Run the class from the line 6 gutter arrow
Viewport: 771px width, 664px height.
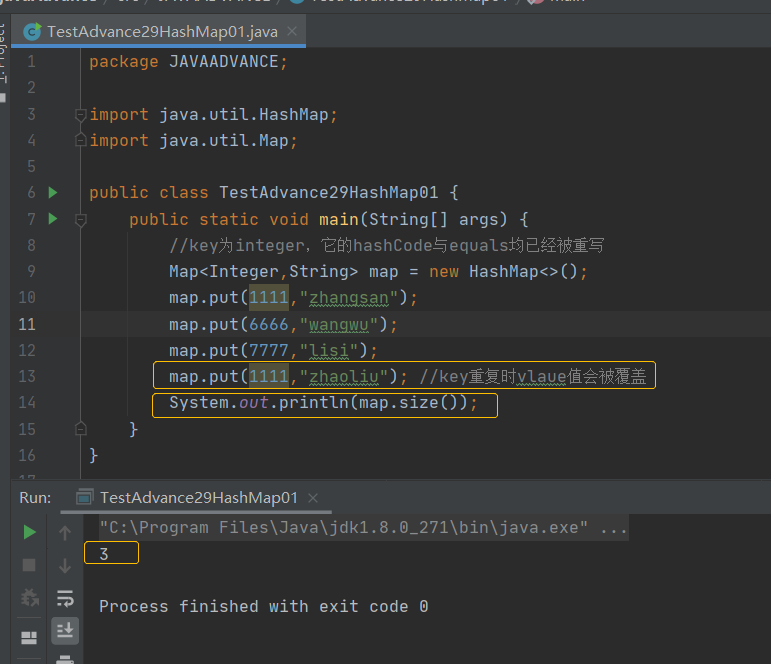click(53, 192)
